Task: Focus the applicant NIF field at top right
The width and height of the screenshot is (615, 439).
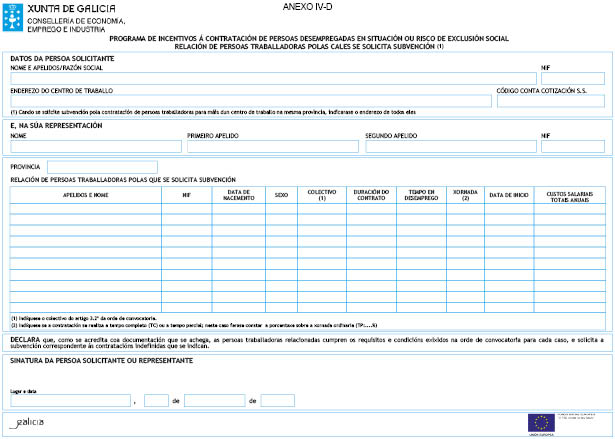Action: click(x=574, y=78)
